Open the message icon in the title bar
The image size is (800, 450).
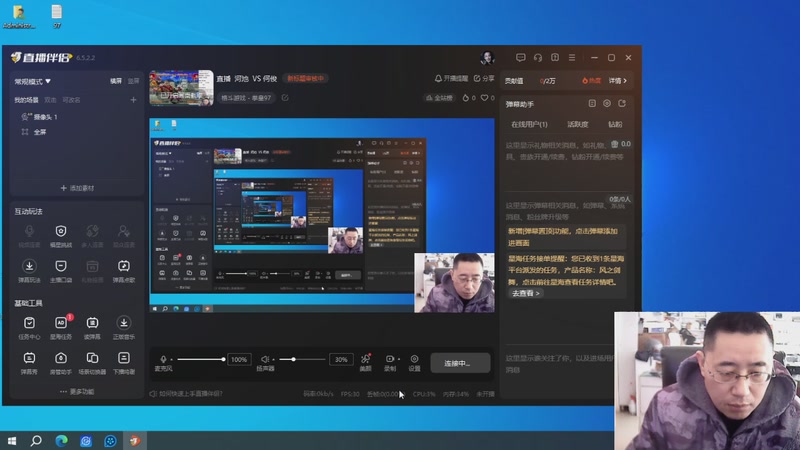tap(520, 58)
